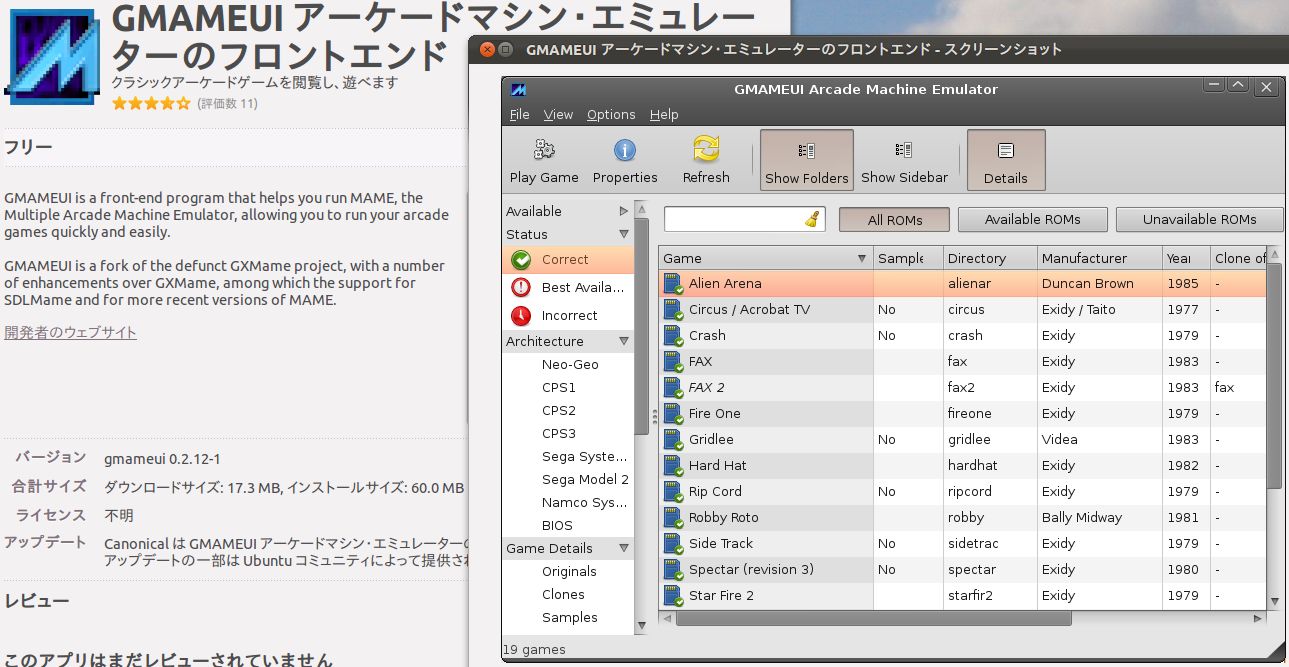This screenshot has height=667, width=1289.
Task: Select CPS2 architecture folder
Action: pos(559,410)
